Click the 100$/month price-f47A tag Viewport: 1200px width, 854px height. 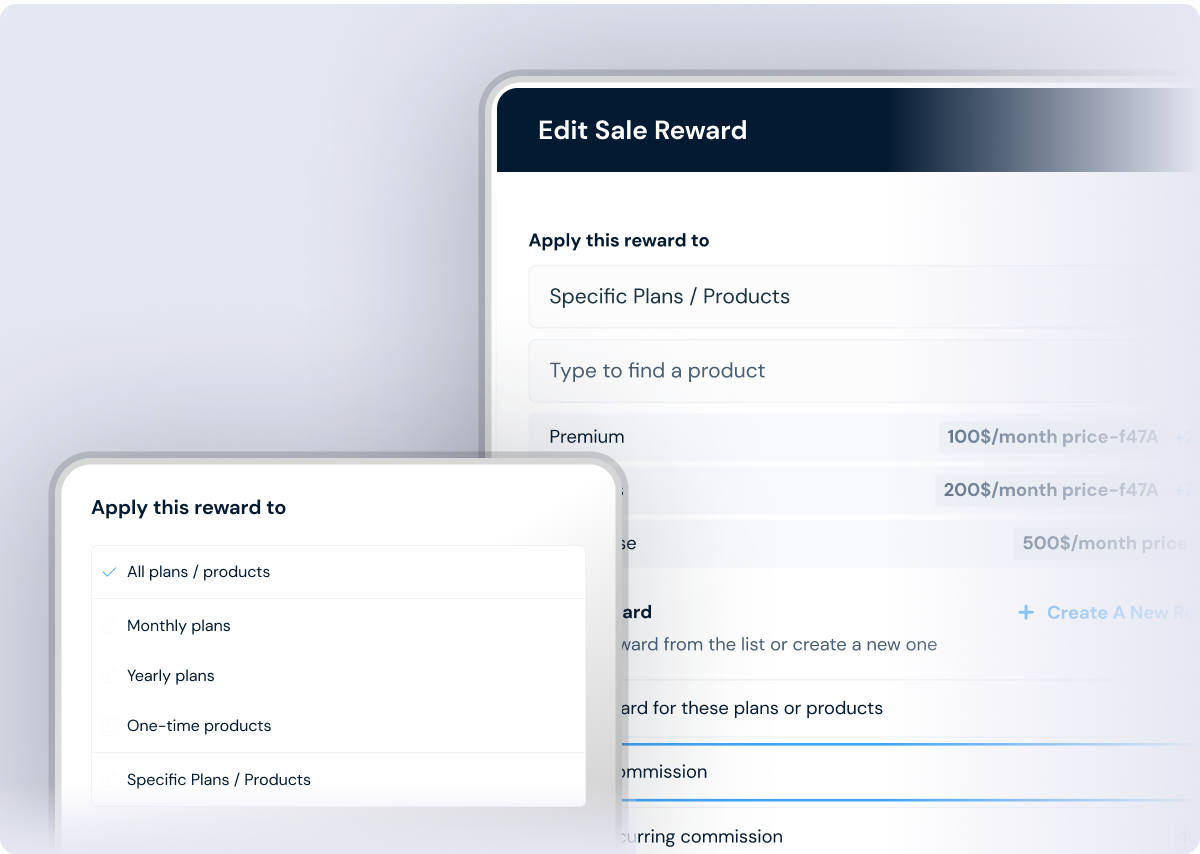1052,437
